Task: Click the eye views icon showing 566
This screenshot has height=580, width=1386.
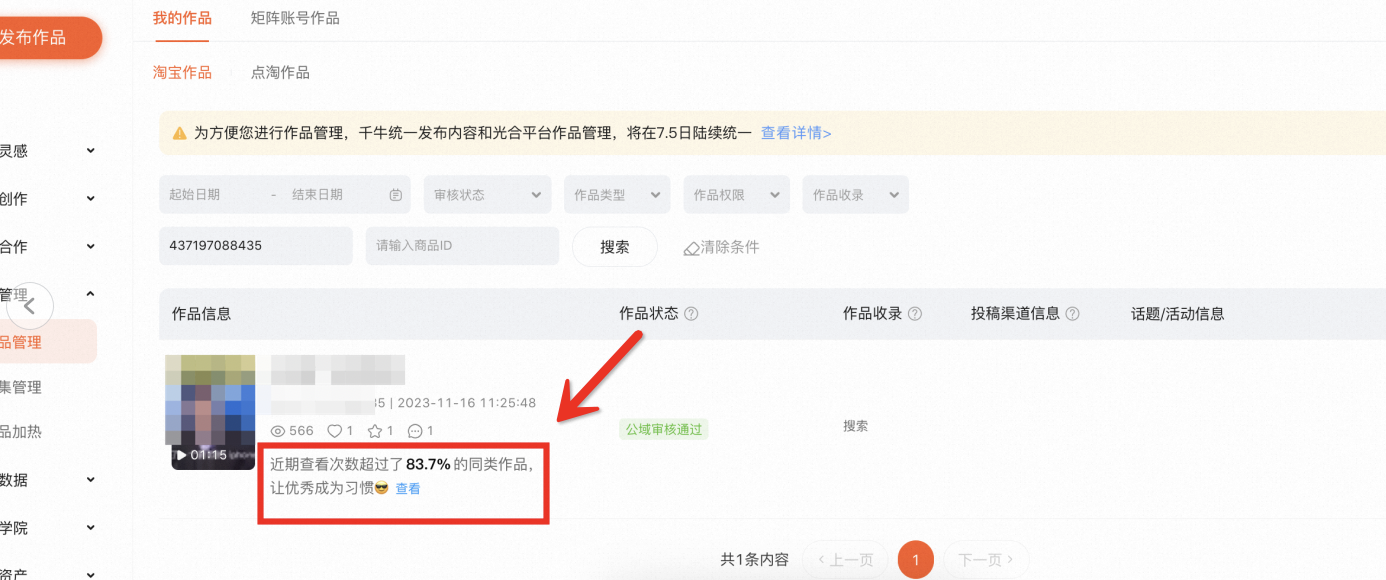Action: [x=279, y=431]
